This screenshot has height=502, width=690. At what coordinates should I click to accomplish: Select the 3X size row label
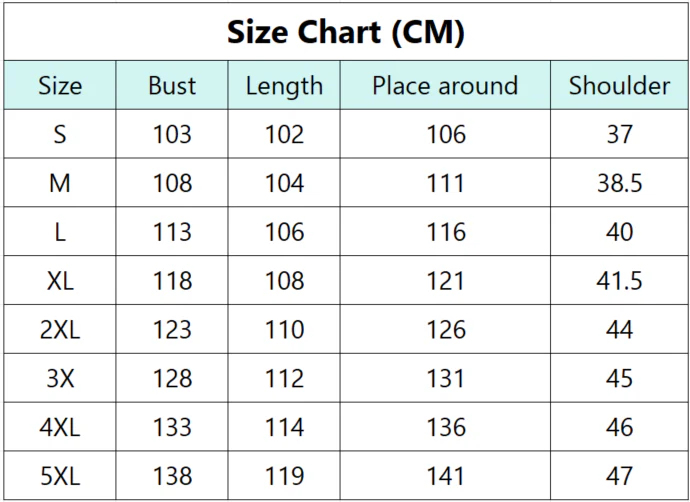pos(60,379)
